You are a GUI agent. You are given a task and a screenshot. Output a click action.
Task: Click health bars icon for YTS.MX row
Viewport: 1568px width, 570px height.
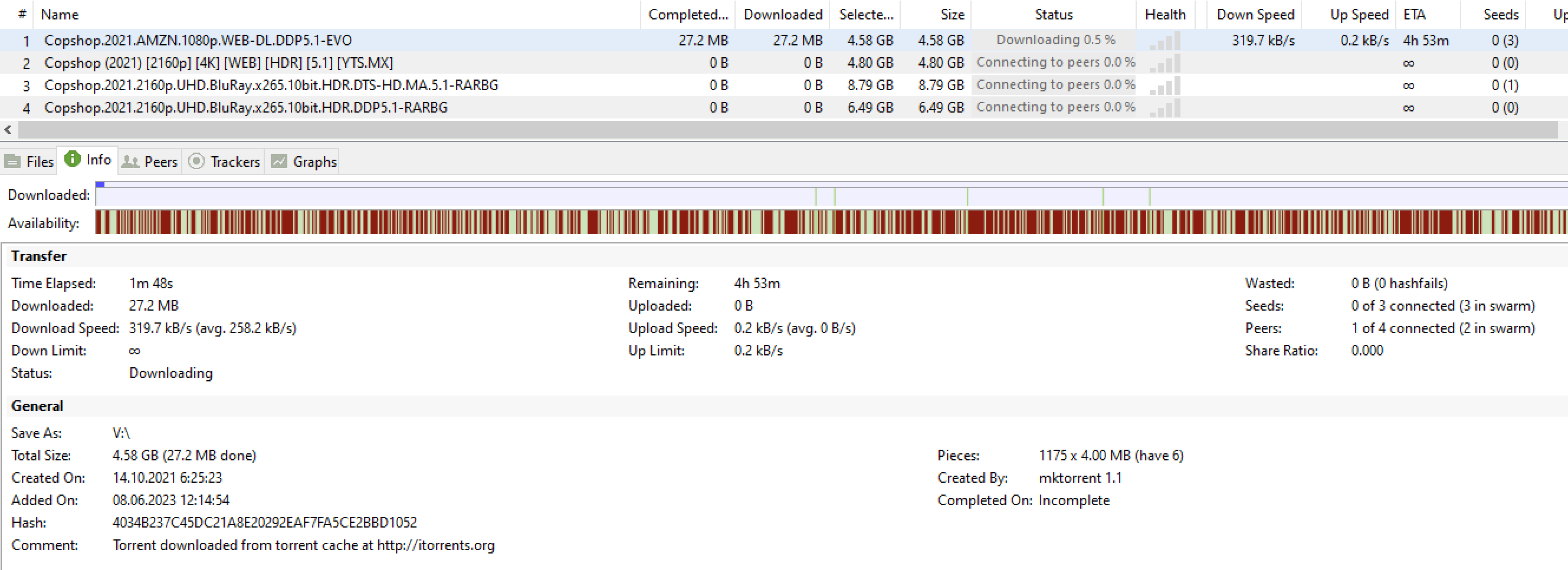click(x=1165, y=63)
